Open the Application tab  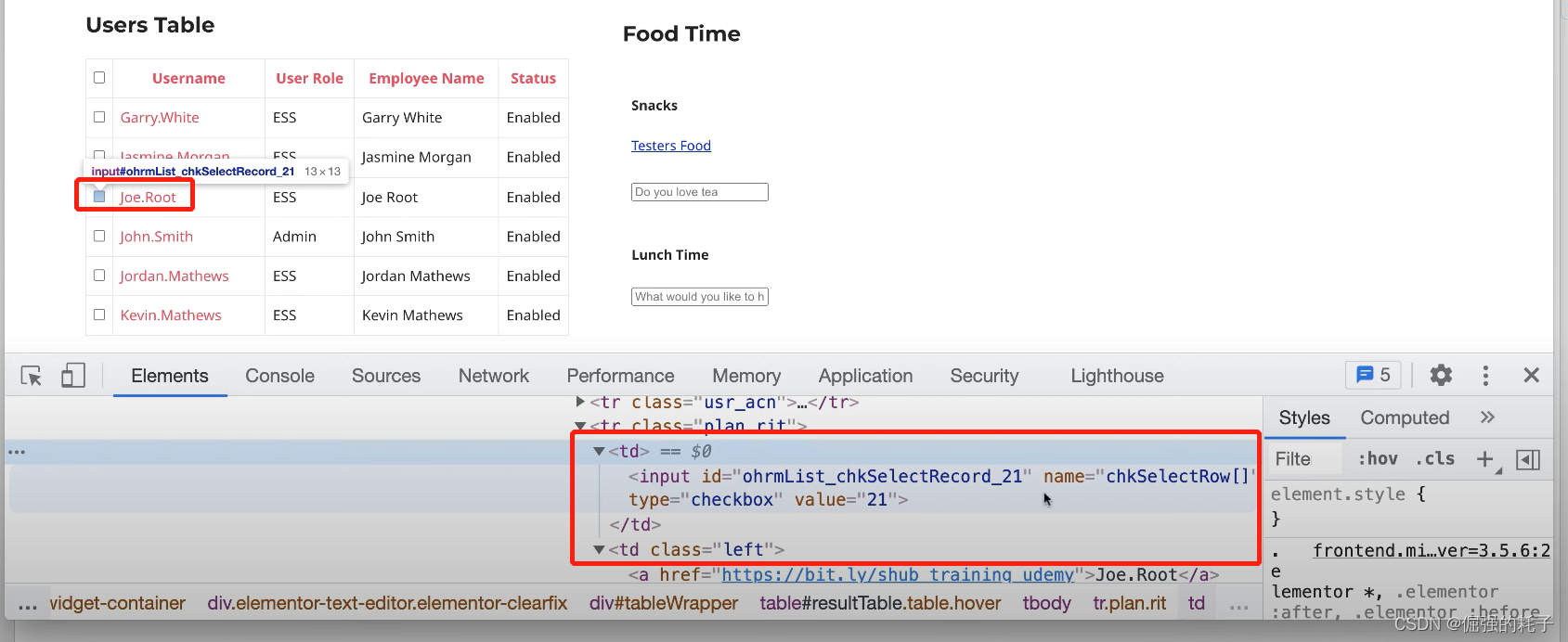(x=865, y=376)
